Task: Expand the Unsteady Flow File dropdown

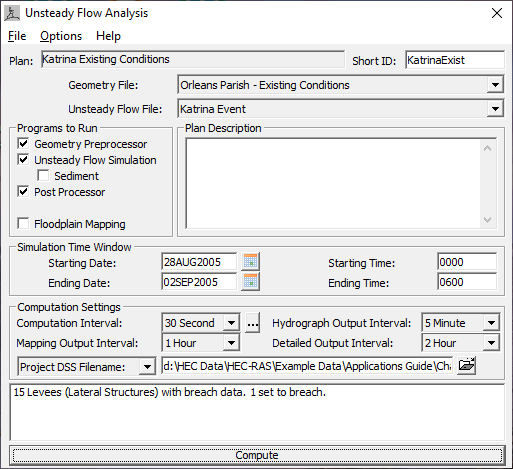Action: [495, 109]
